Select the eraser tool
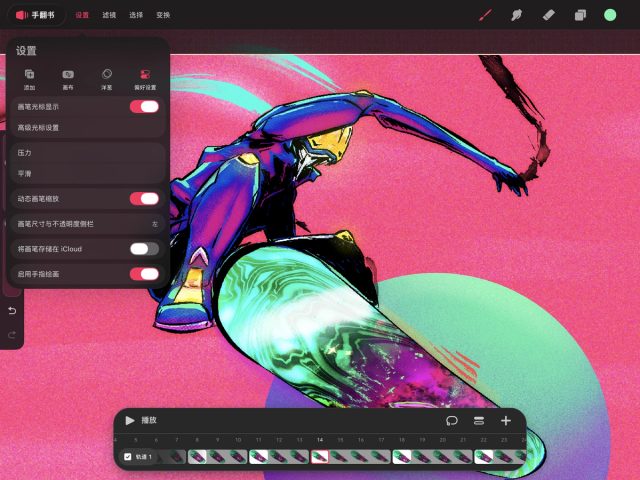 coord(548,15)
